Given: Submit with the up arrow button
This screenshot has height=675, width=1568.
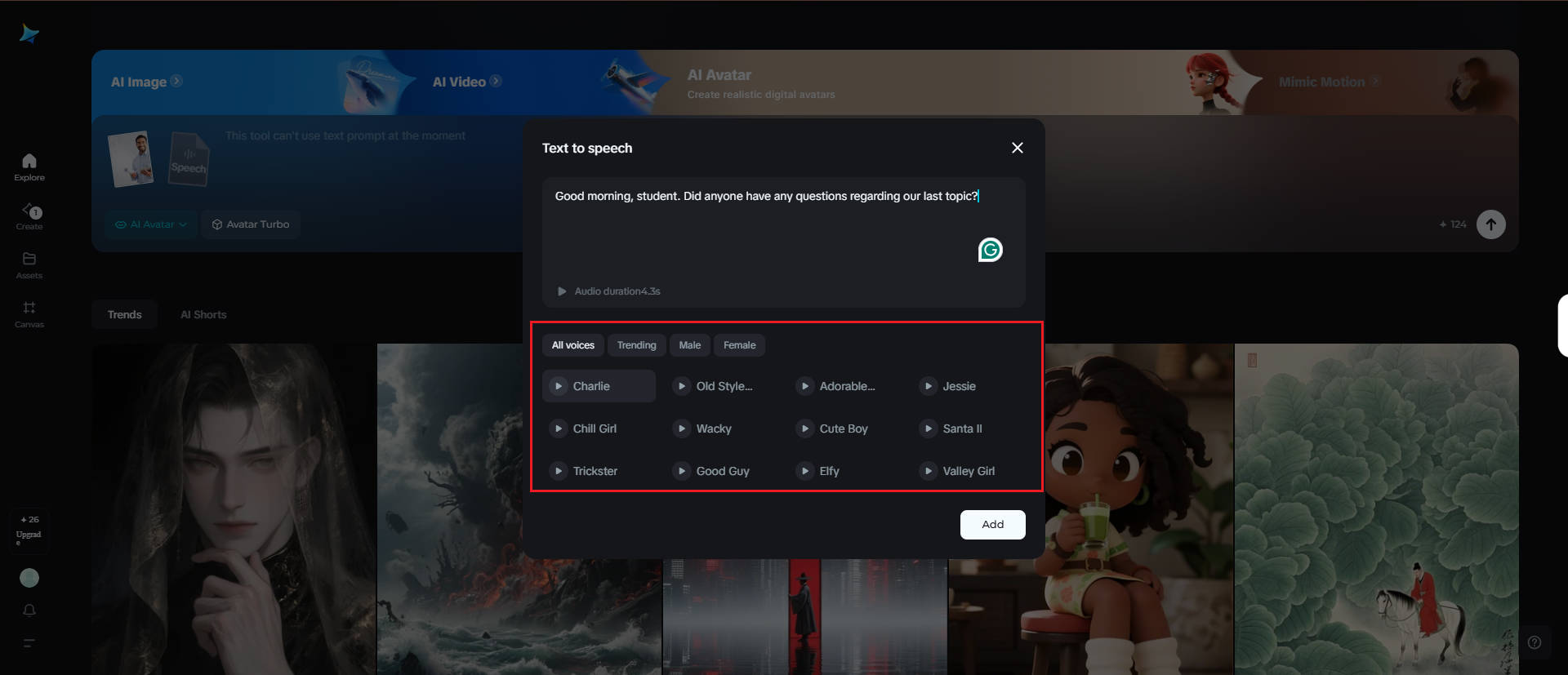Looking at the screenshot, I should pos(1491,224).
